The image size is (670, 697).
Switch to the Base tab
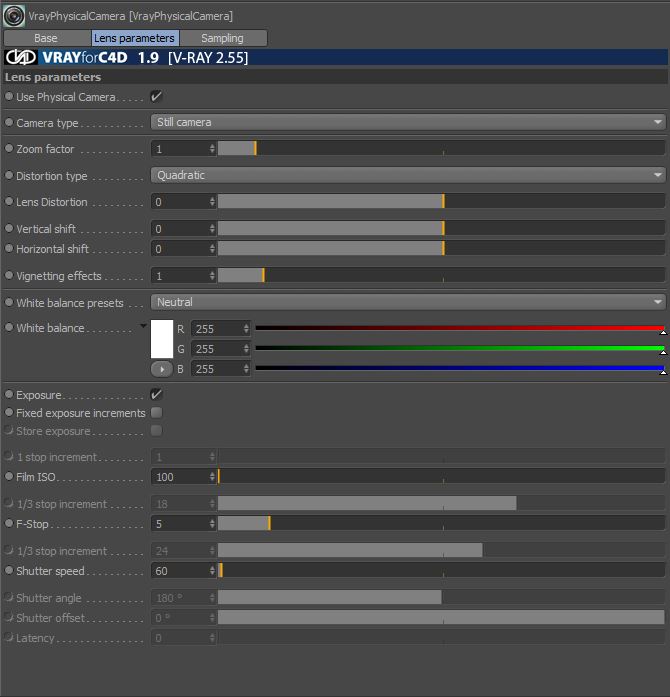(46, 38)
